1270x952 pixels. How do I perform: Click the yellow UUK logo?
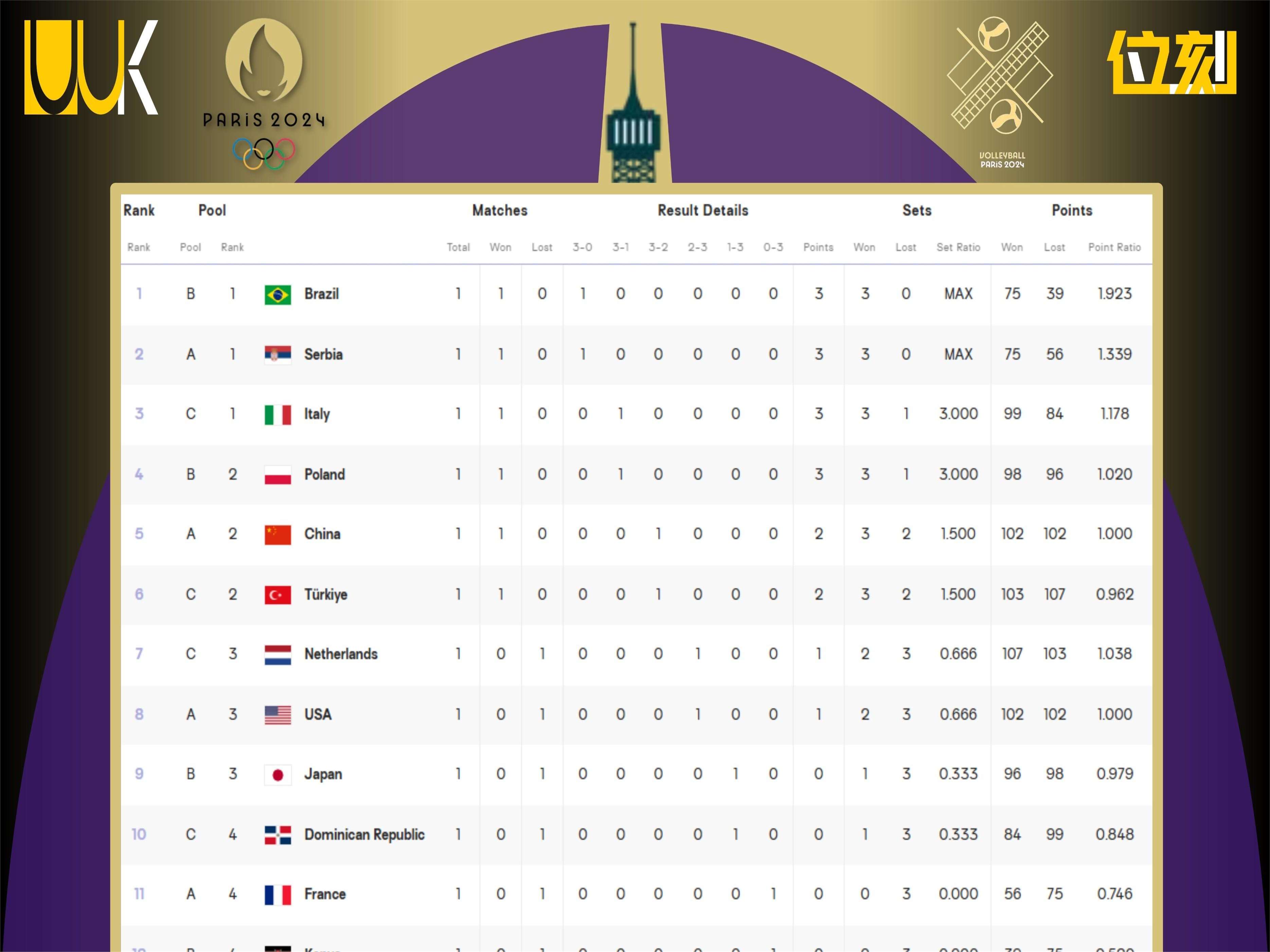[x=91, y=68]
